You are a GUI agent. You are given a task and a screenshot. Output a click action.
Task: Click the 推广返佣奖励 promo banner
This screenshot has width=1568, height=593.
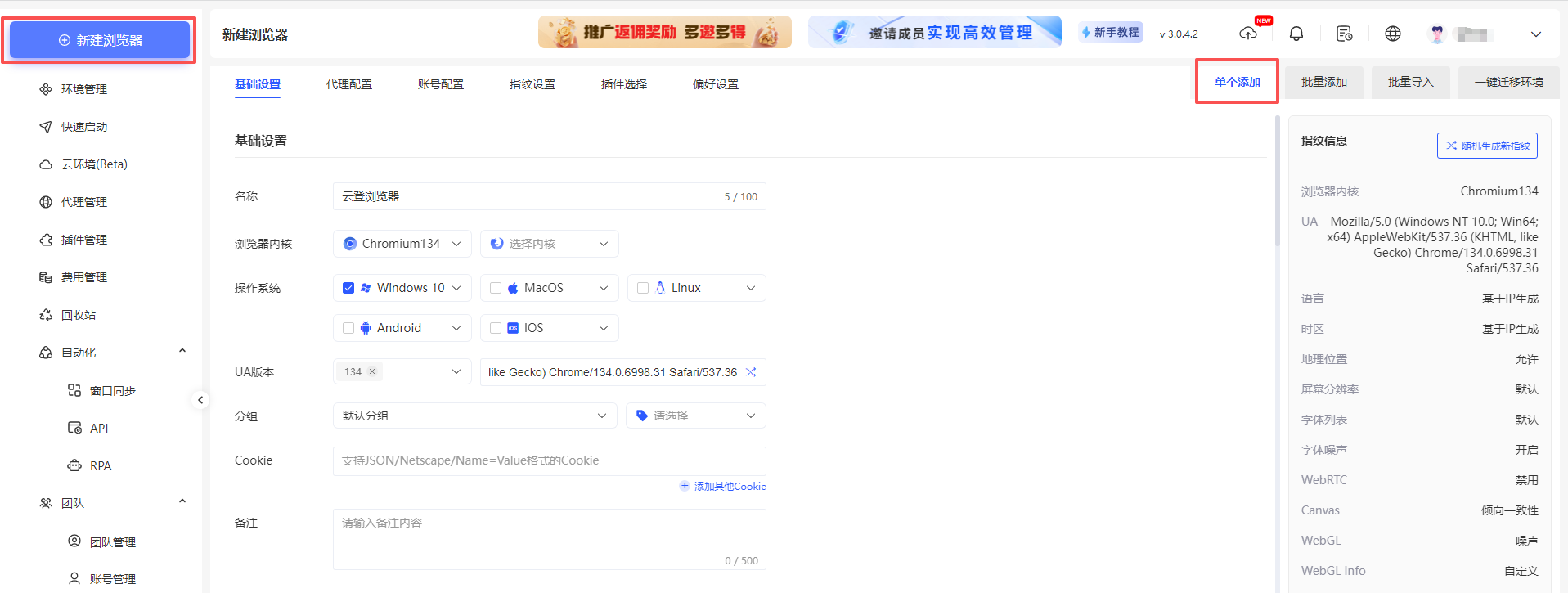point(665,32)
